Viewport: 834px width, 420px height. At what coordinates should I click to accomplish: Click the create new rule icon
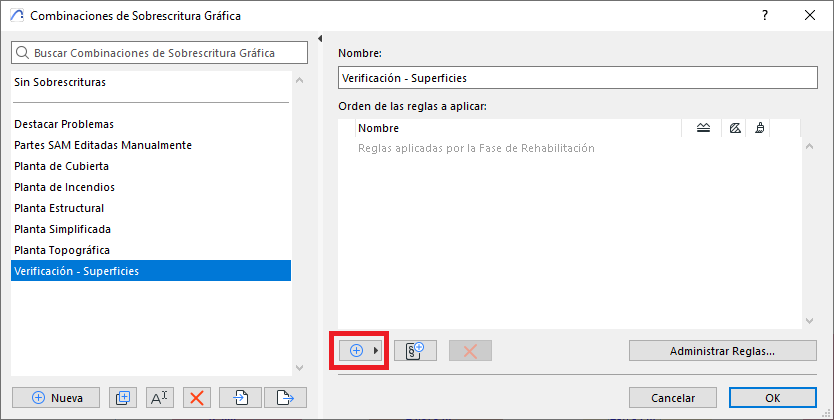(x=415, y=350)
